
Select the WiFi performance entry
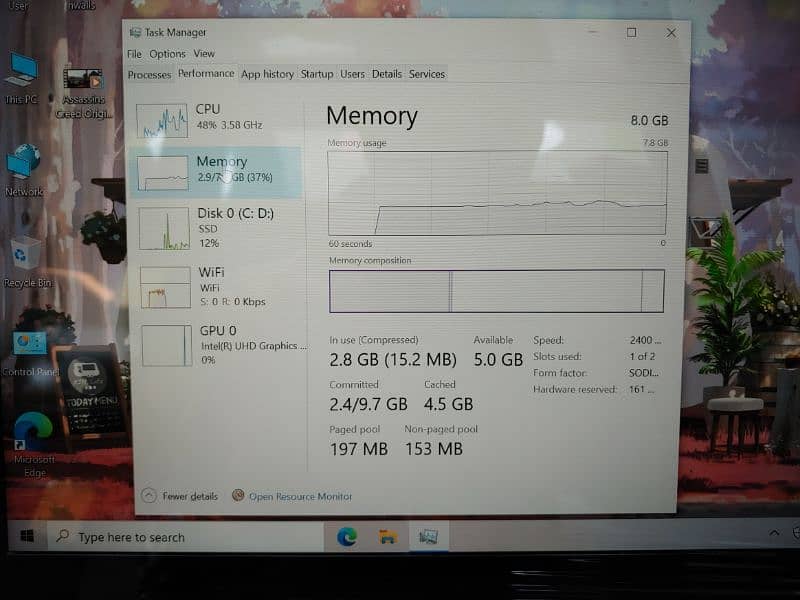pyautogui.click(x=219, y=287)
